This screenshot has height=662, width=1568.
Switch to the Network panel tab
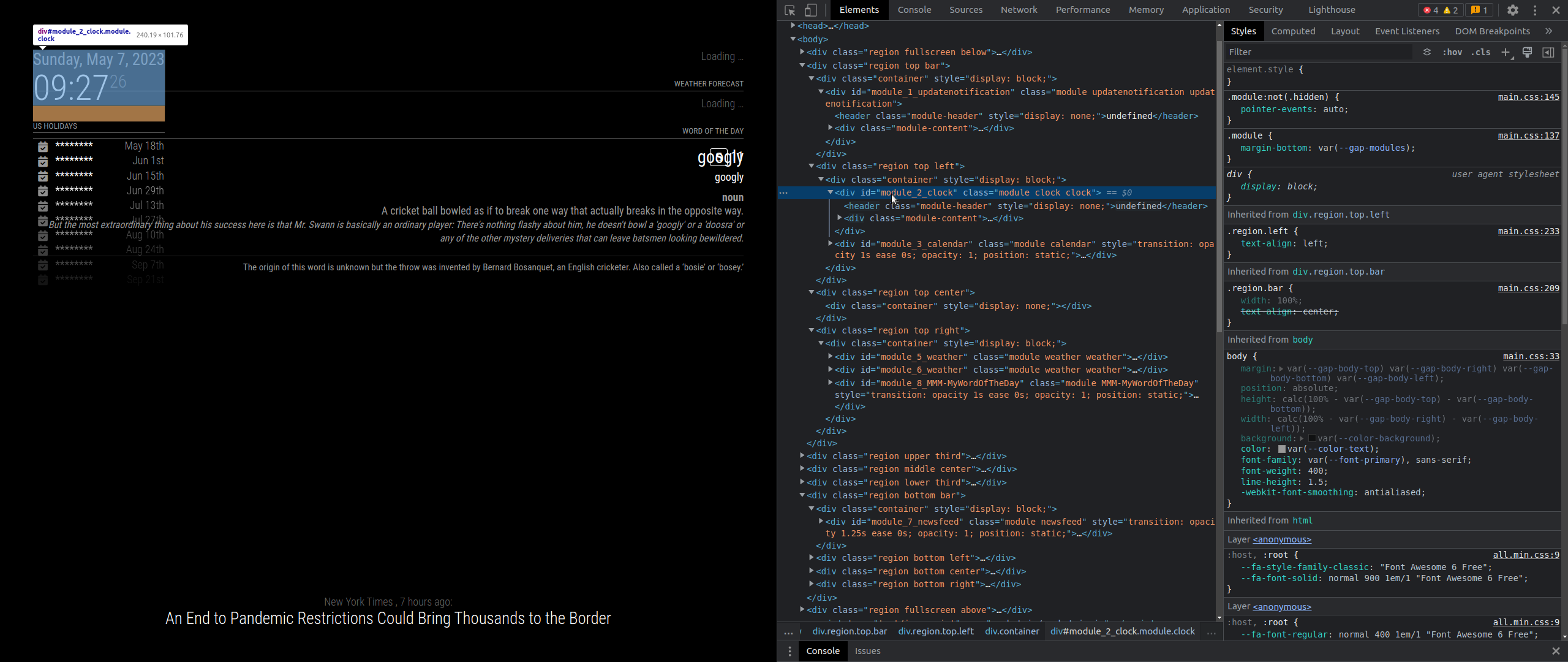pyautogui.click(x=1019, y=10)
